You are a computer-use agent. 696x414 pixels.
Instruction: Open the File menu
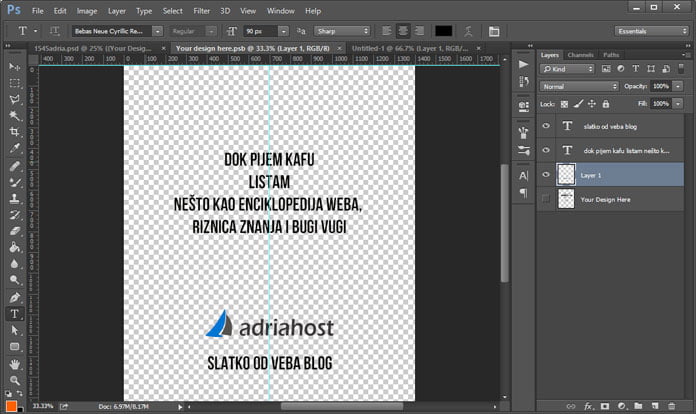pyautogui.click(x=38, y=11)
